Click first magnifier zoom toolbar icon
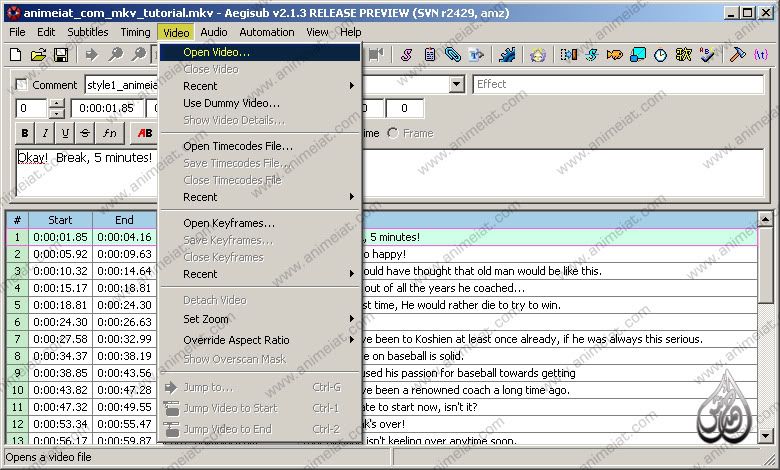 [x=115, y=55]
